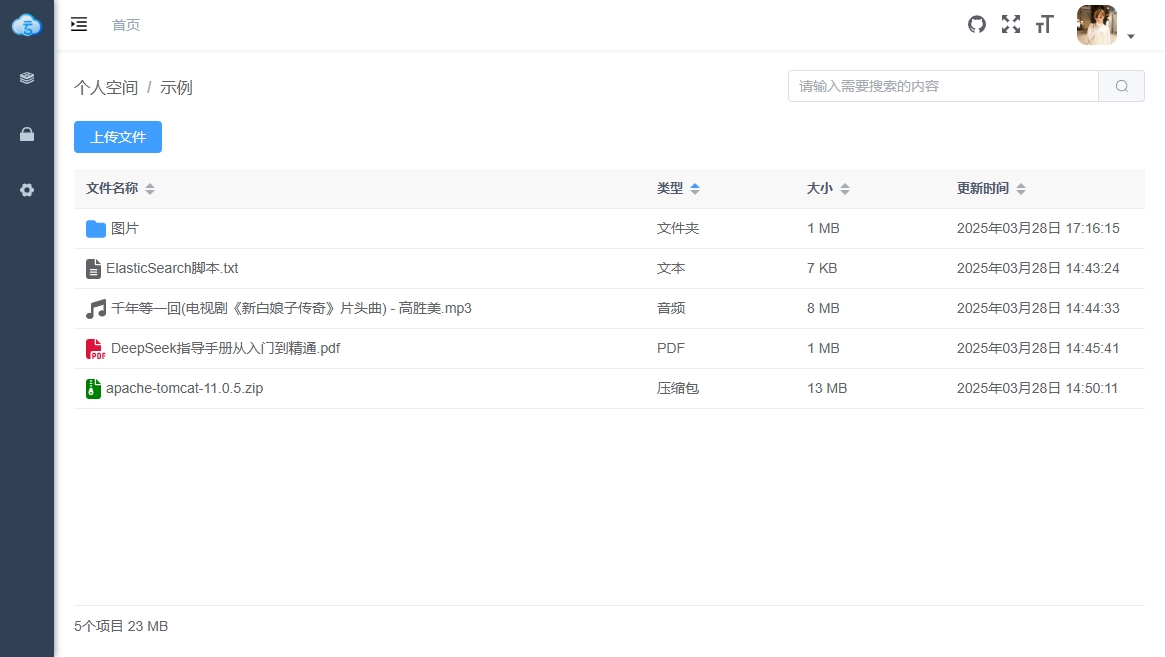Click the 更新时间 column header text
Screen dimensions: 1165x657
click(983, 189)
